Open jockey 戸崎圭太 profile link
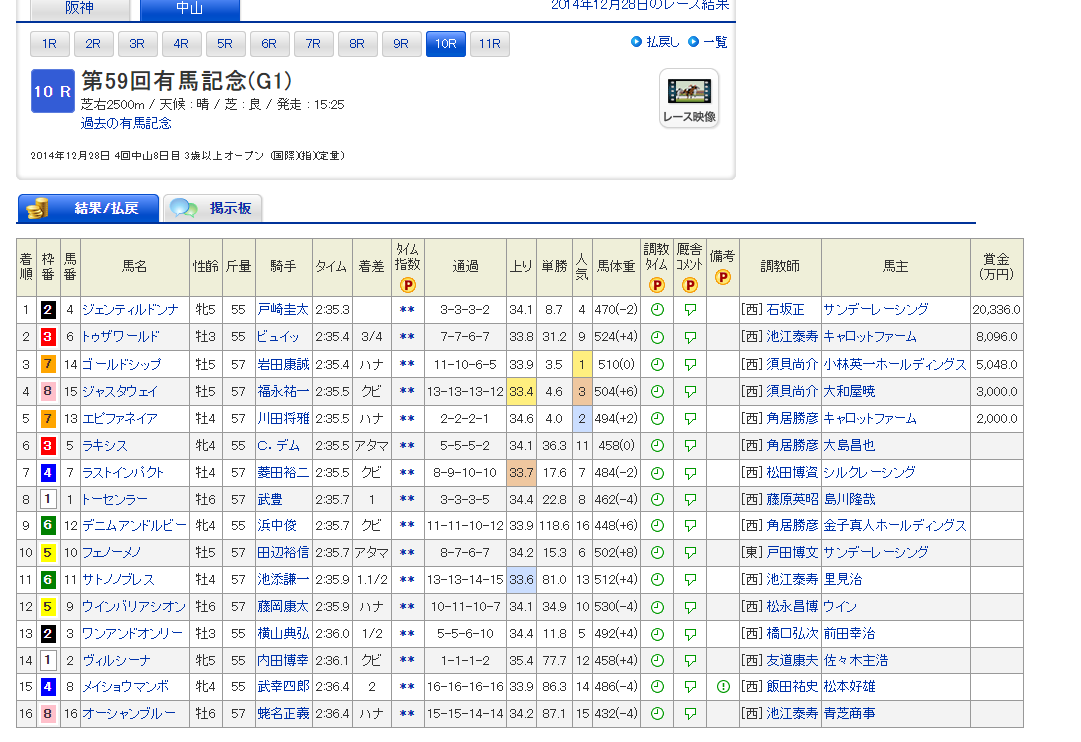The image size is (1081, 742). 283,310
